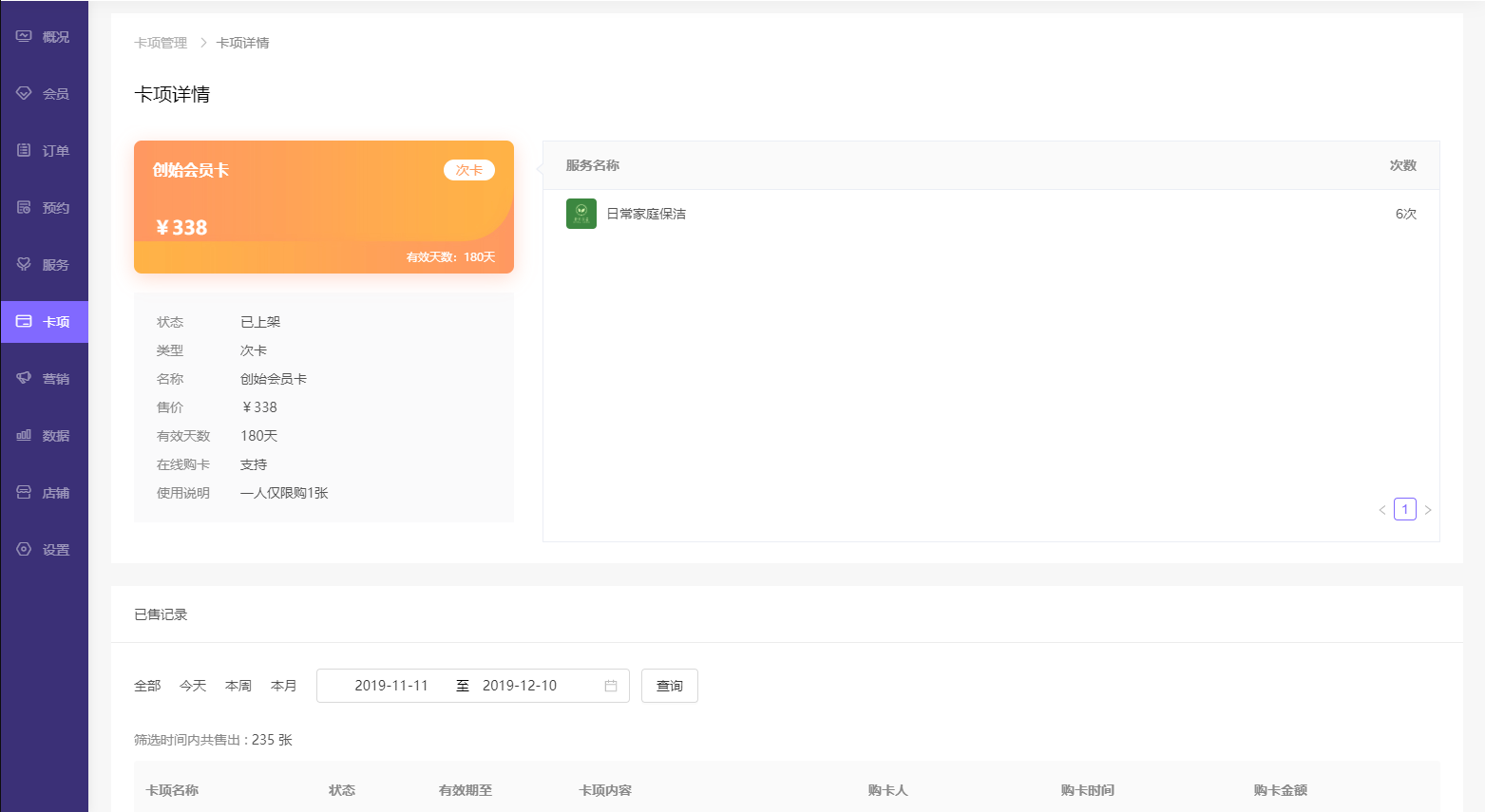Click the 卡项内容 table header
Screen dimensions: 1485x812
605,790
